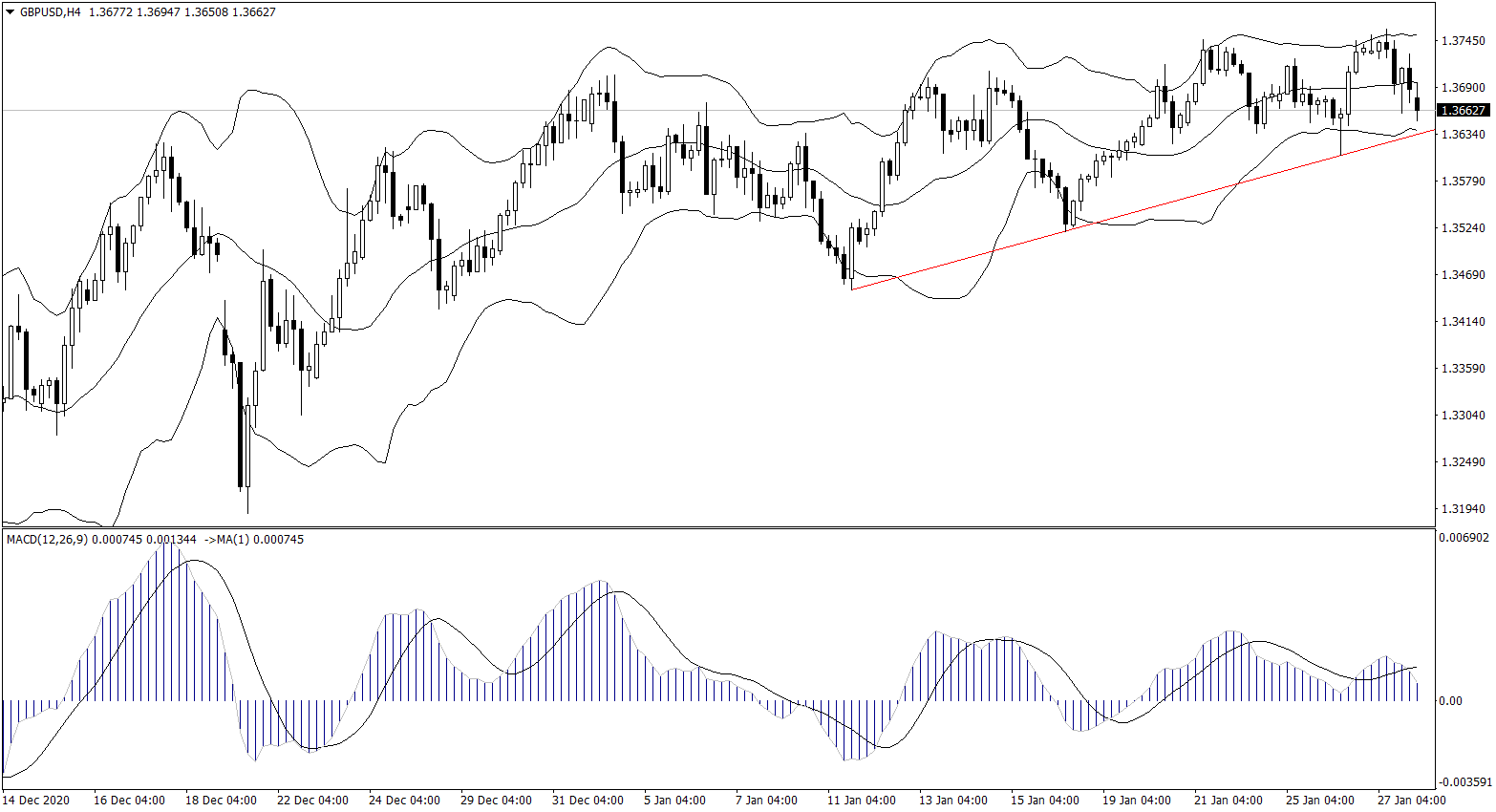This screenshot has width=1496, height=812.
Task: Click the 0.006902 MACD scale value
Action: click(x=1464, y=538)
